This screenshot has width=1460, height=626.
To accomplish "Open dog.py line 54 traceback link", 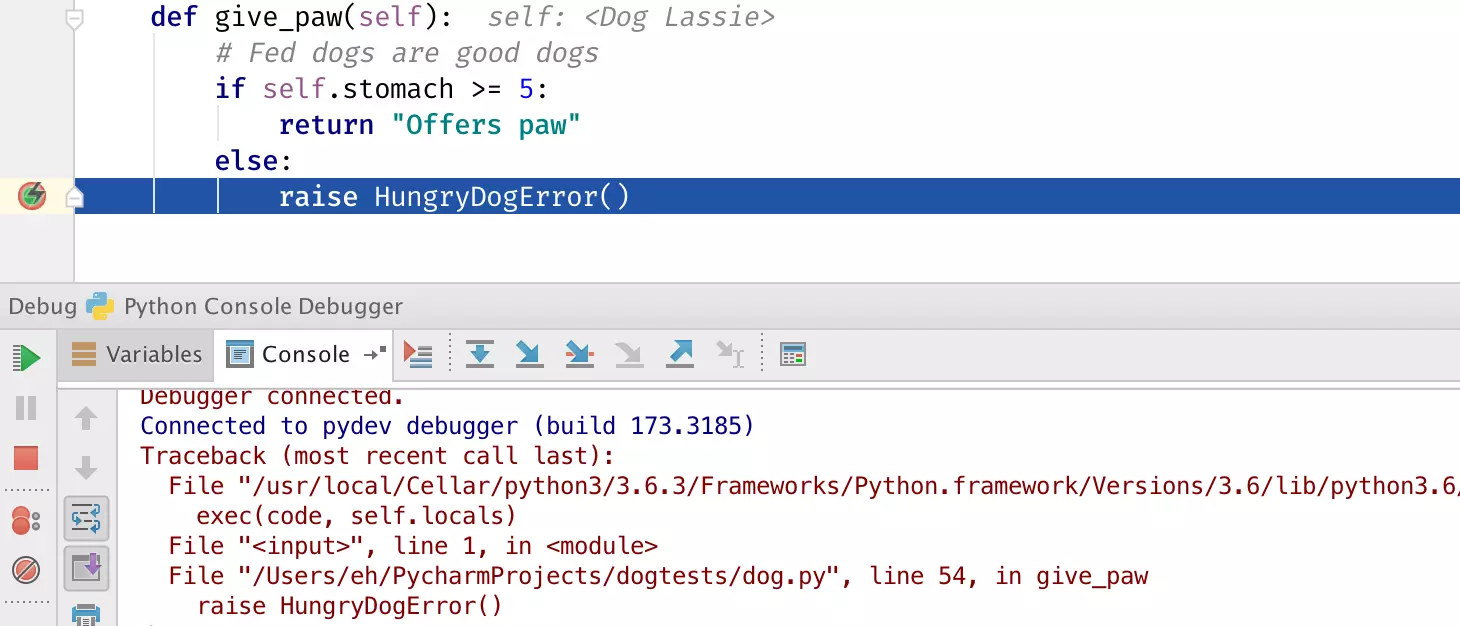I will pyautogui.click(x=511, y=576).
